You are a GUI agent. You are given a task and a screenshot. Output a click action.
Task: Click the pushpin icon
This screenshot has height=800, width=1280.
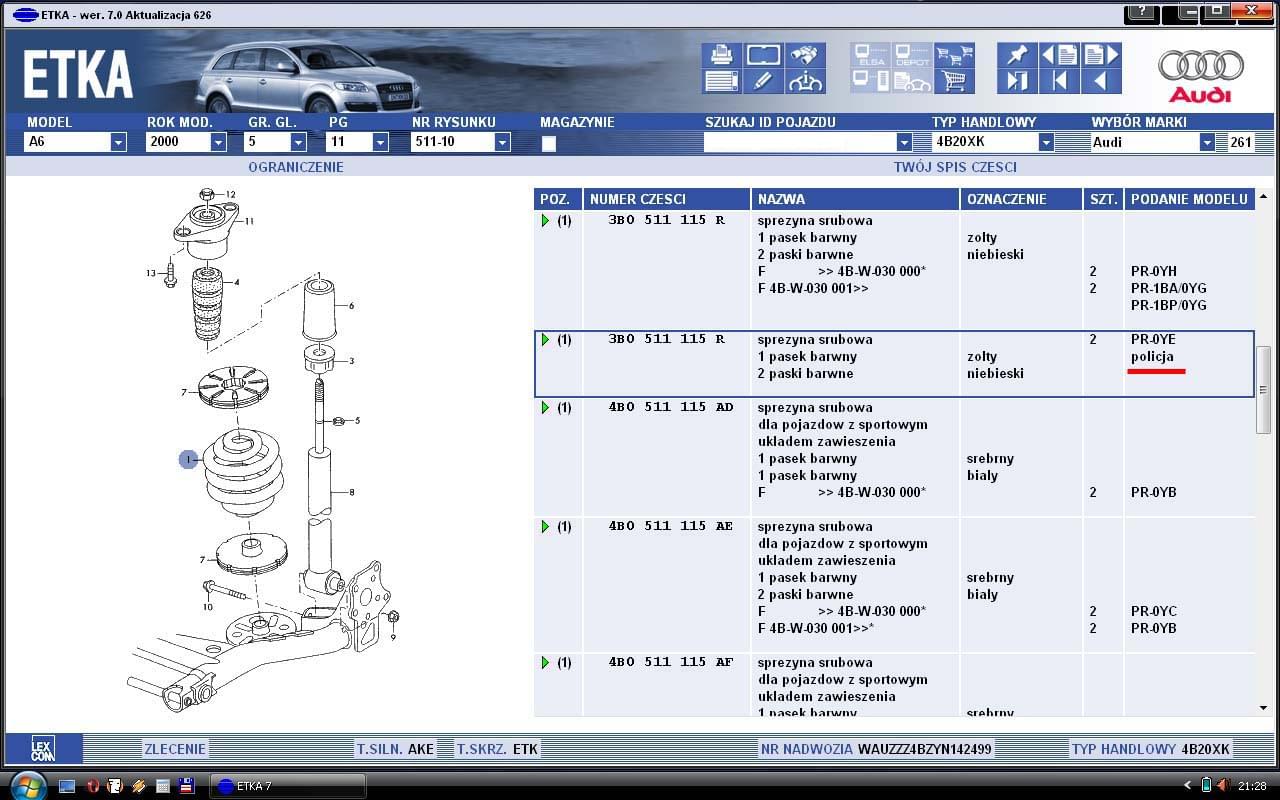coord(1017,55)
